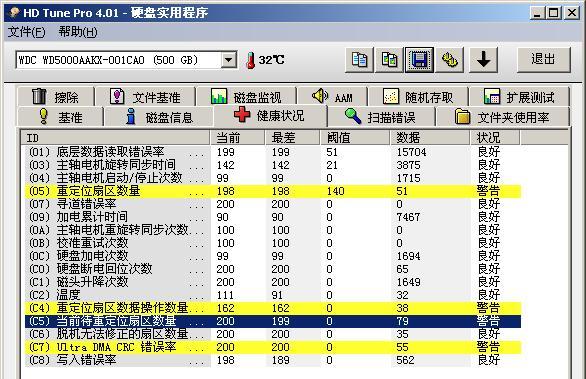Screen dimensions: 586x379
Task: Select the (C6) 脱机无法修正的扇区数量 row
Action: pyautogui.click(x=273, y=334)
